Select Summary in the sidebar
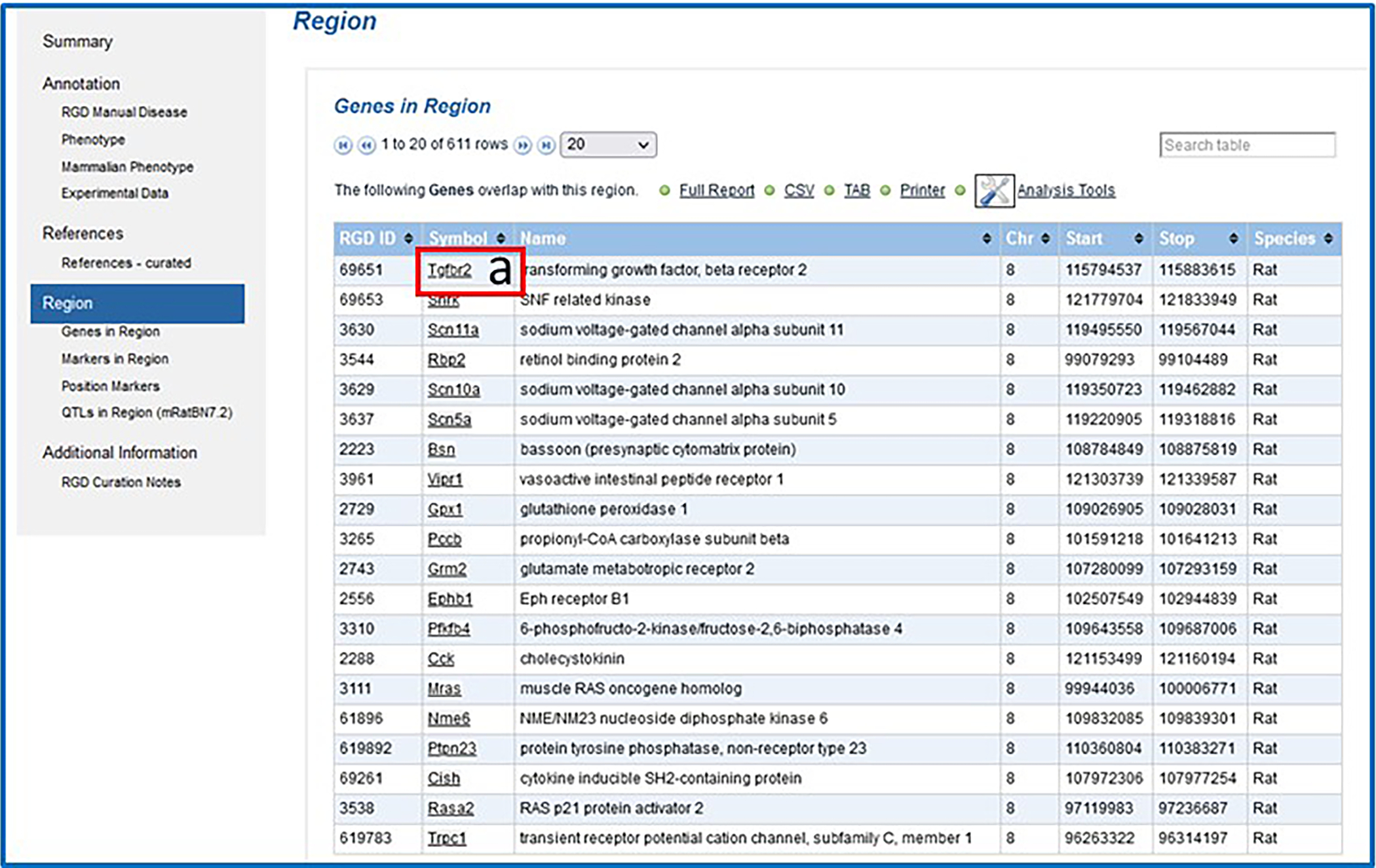This screenshot has height=868, width=1376. point(77,41)
